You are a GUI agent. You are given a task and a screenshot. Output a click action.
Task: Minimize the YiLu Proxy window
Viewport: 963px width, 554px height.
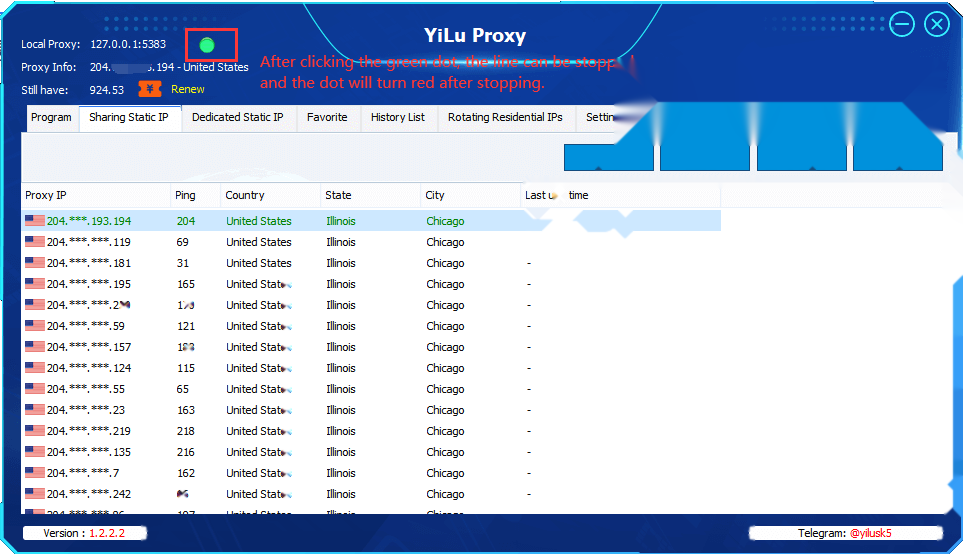click(x=902, y=25)
